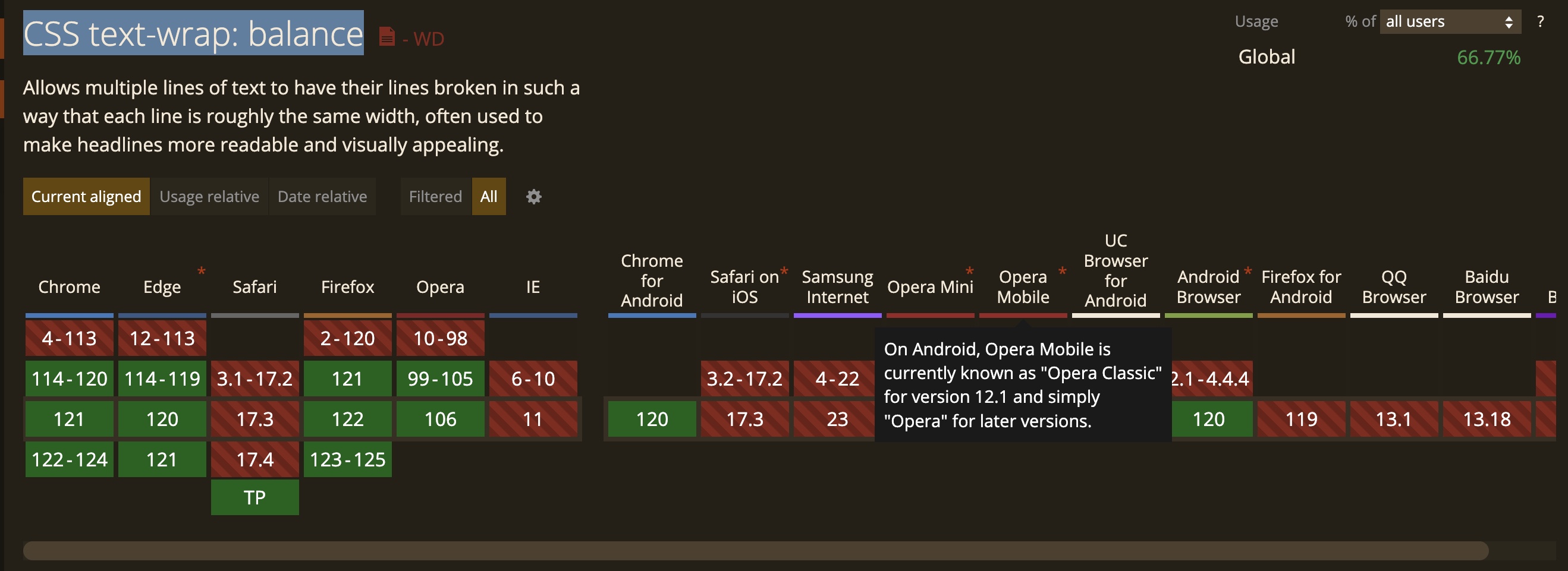Click the asterisk note next to Edge
Image resolution: width=1568 pixels, height=571 pixels.
pyautogui.click(x=201, y=271)
